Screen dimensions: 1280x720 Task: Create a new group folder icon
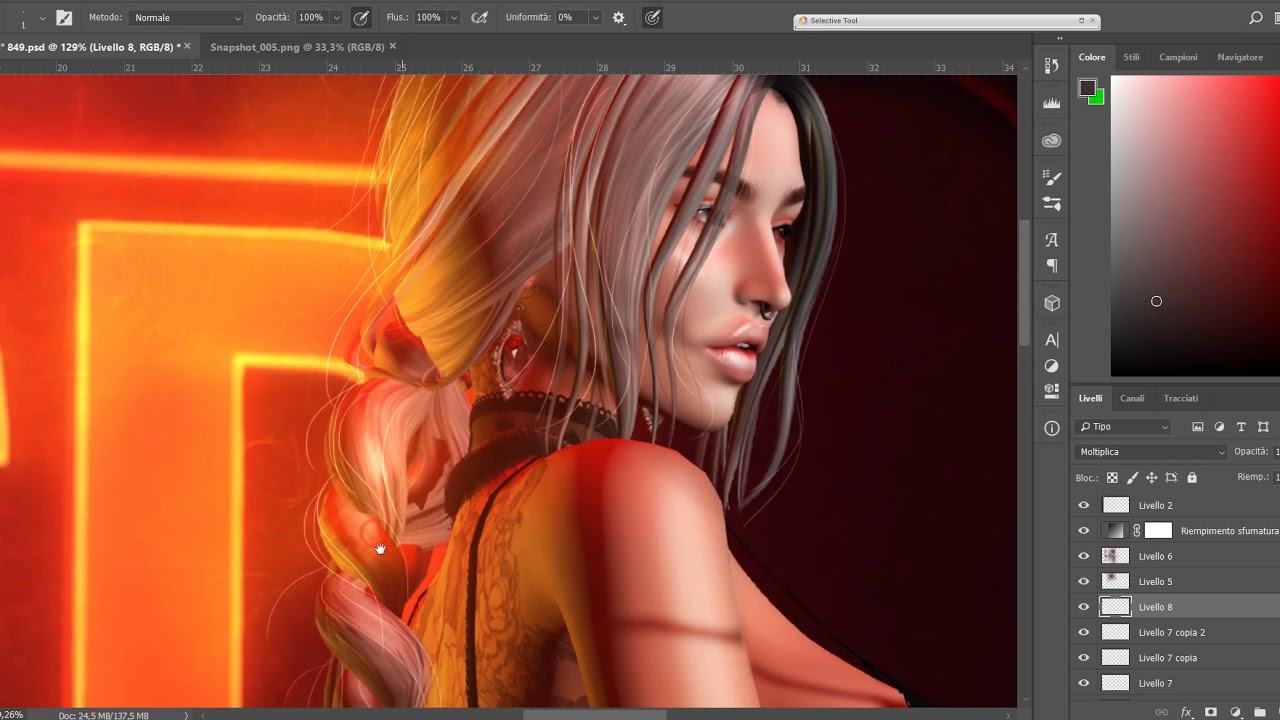1259,712
